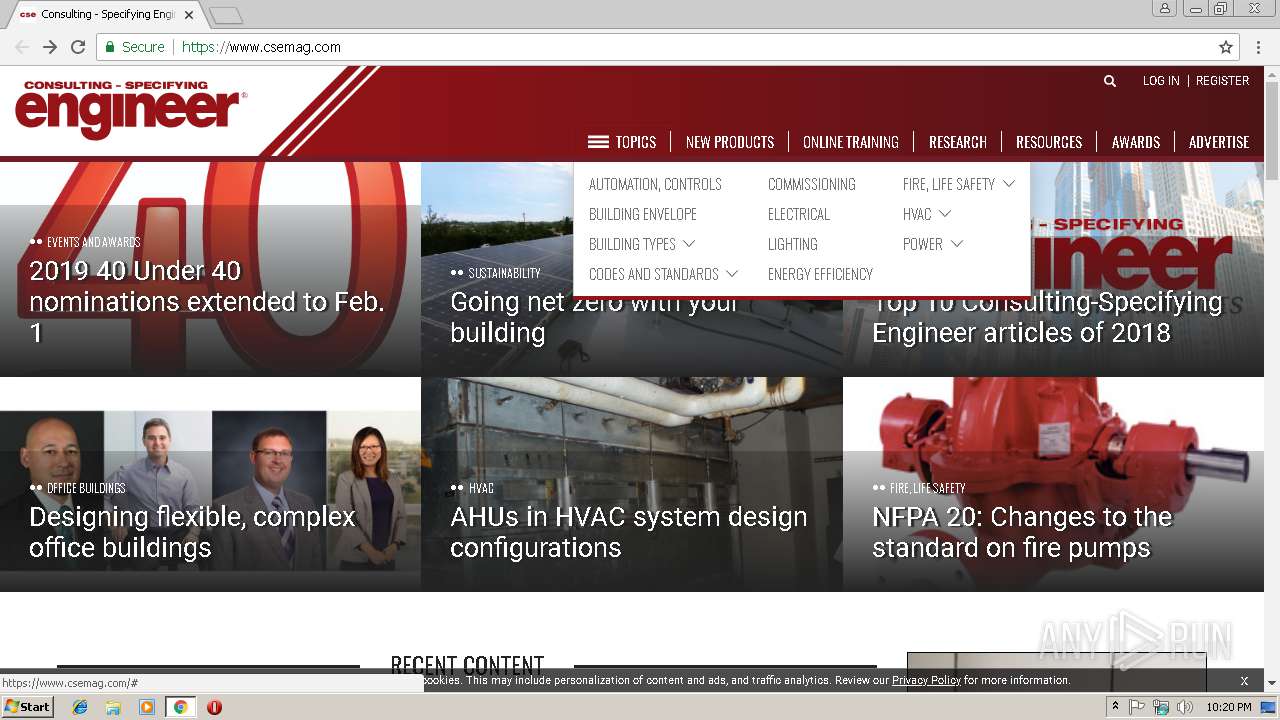
Task: Open AHUs in HVAC system design article
Action: 628,532
